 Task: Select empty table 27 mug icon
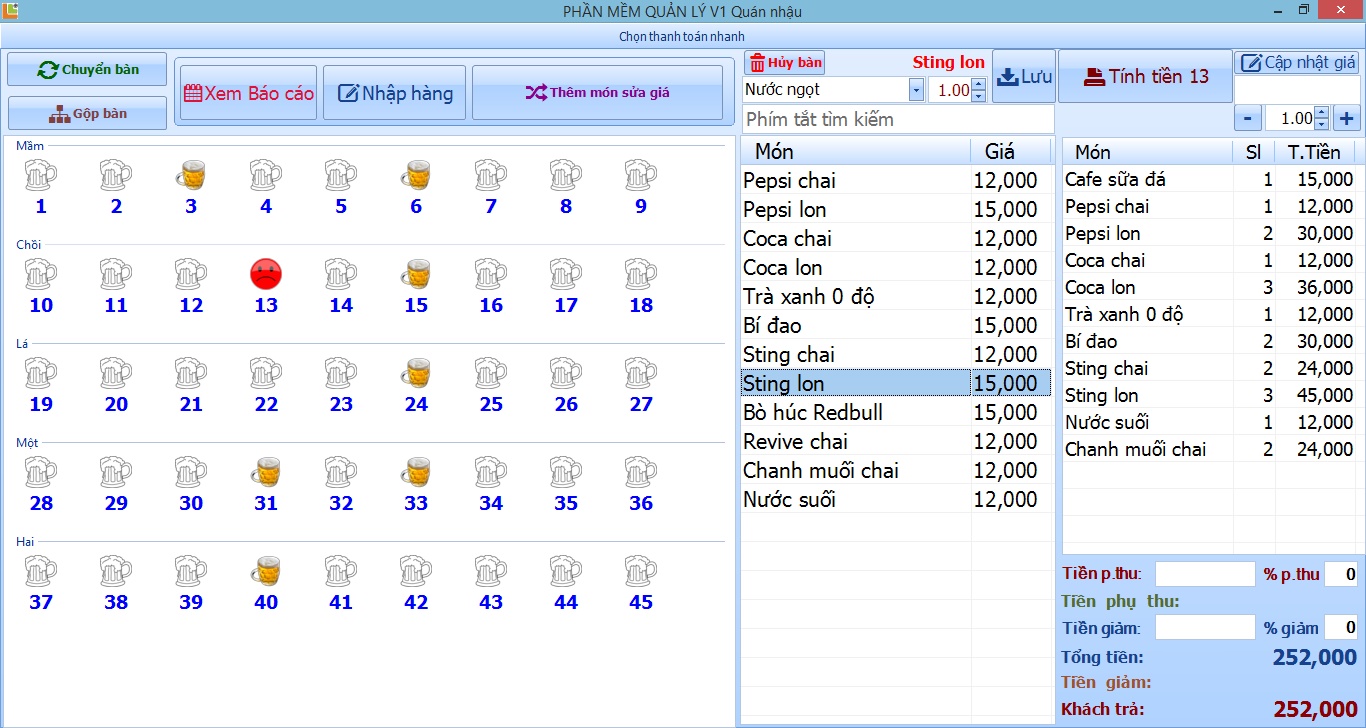(x=641, y=373)
